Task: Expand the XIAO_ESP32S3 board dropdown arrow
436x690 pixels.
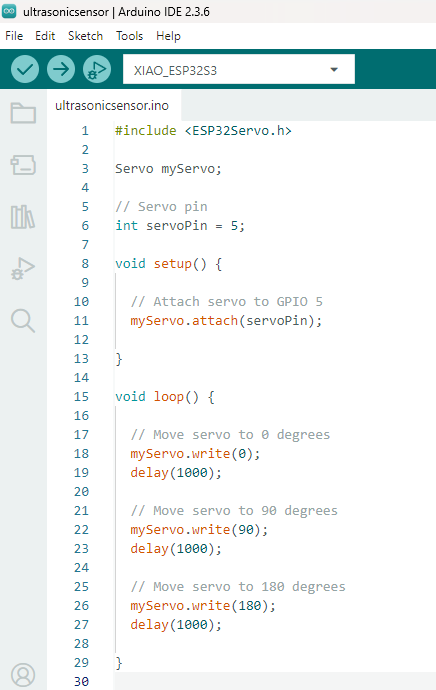Action: pos(334,70)
